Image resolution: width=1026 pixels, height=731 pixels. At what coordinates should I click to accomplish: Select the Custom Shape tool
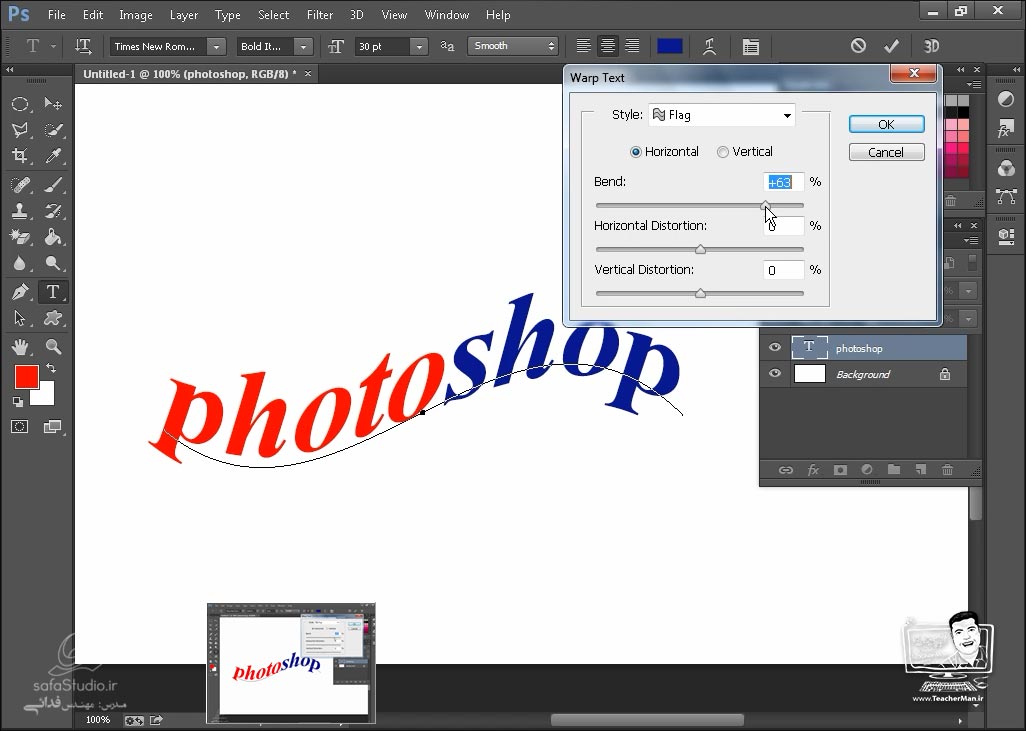[x=53, y=318]
